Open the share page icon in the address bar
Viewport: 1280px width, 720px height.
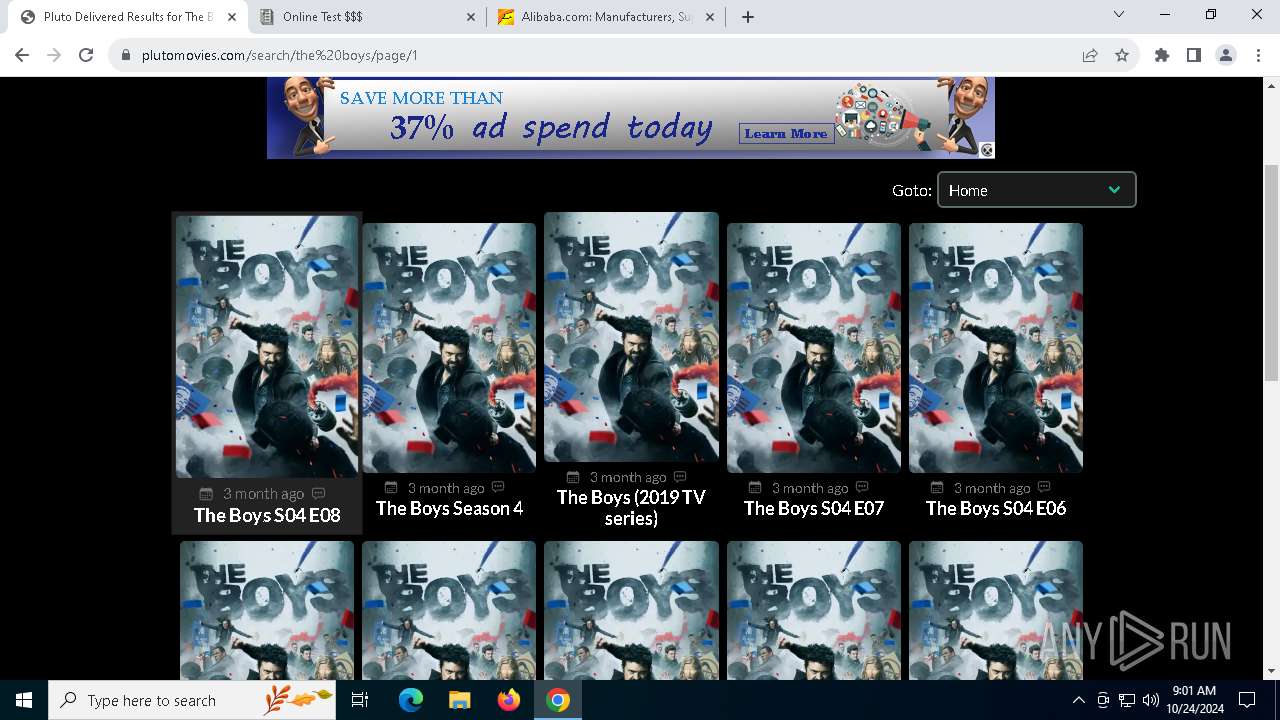[1090, 55]
